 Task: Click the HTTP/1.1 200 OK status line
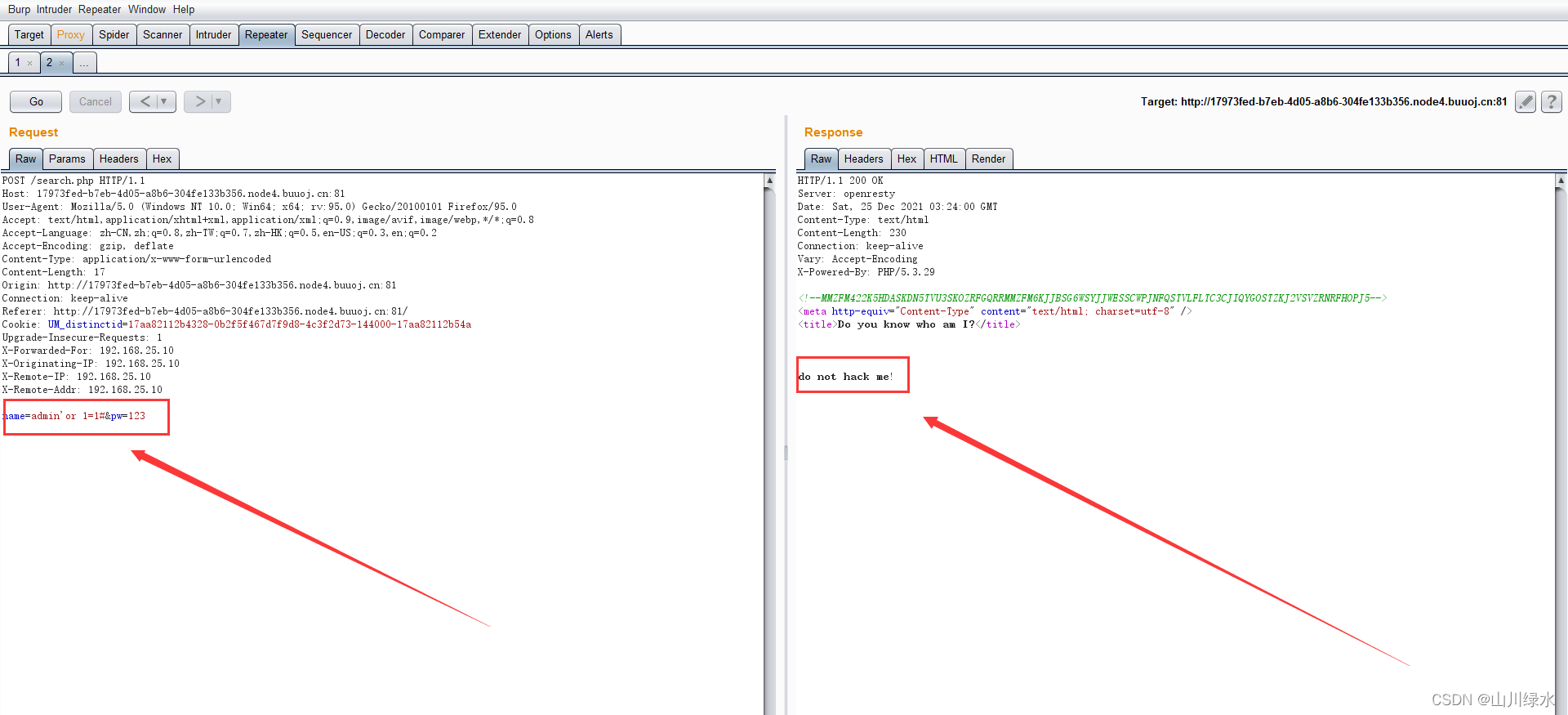840,181
